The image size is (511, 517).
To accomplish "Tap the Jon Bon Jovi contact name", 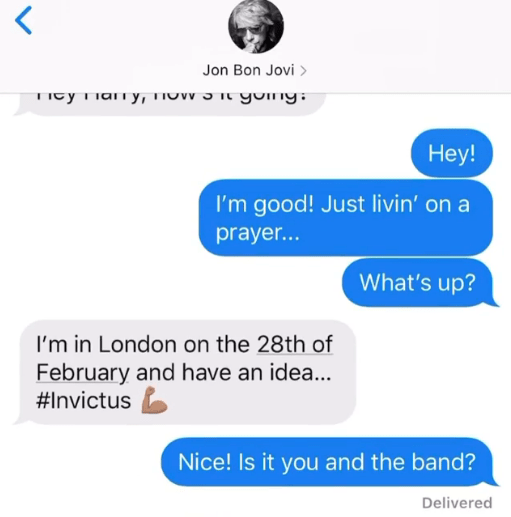I will (248, 70).
